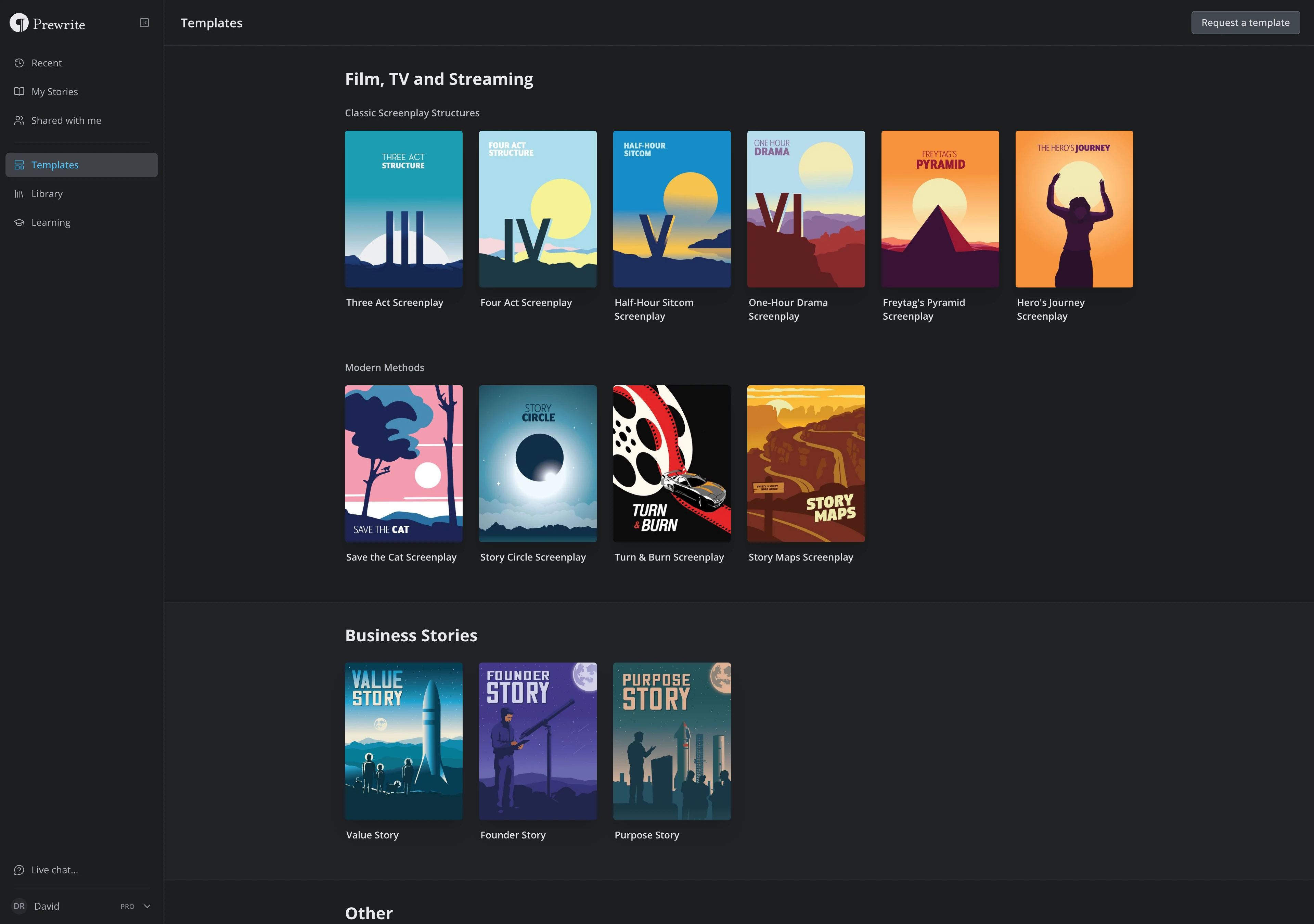Choose One Hour Drama template cover
Screen dimensions: 1314x924
pyautogui.click(x=806, y=209)
